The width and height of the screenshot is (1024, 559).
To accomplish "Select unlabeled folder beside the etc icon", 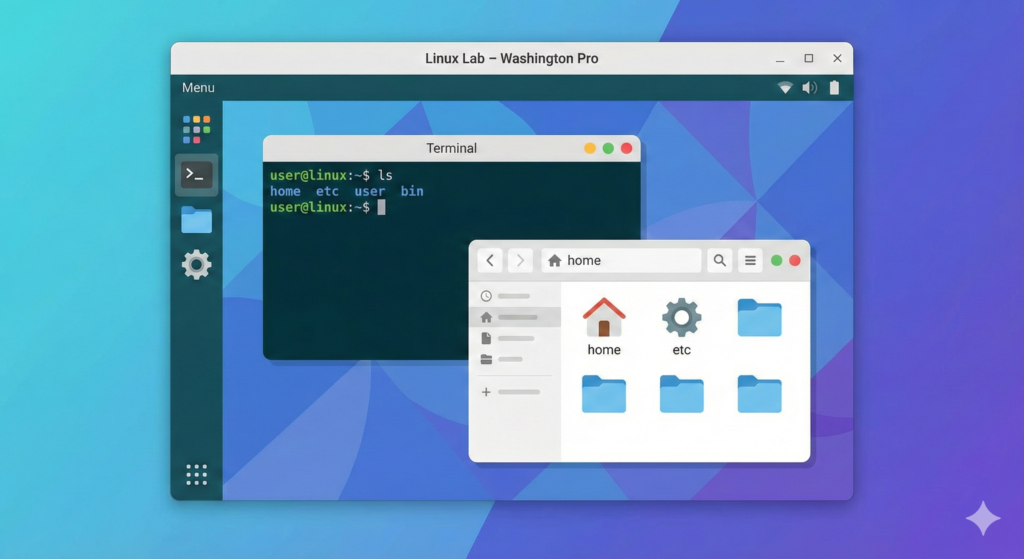I will pyautogui.click(x=760, y=317).
